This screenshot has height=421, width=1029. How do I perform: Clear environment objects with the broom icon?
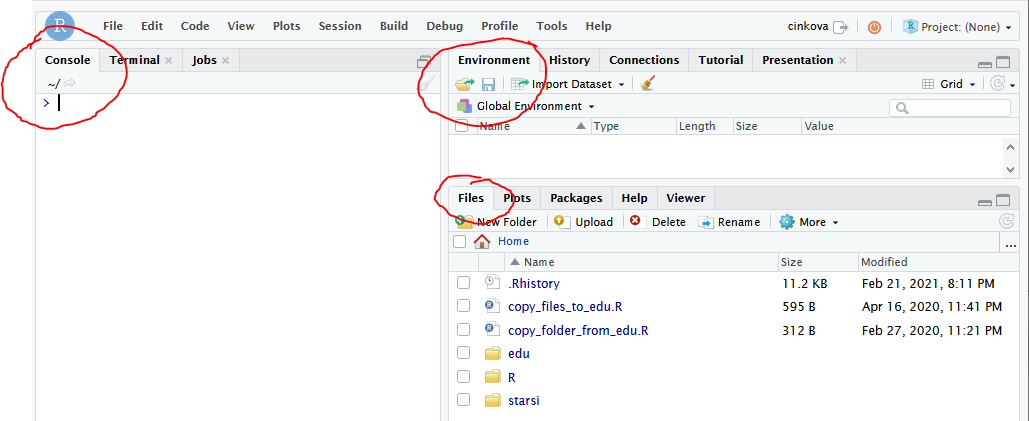pos(648,85)
